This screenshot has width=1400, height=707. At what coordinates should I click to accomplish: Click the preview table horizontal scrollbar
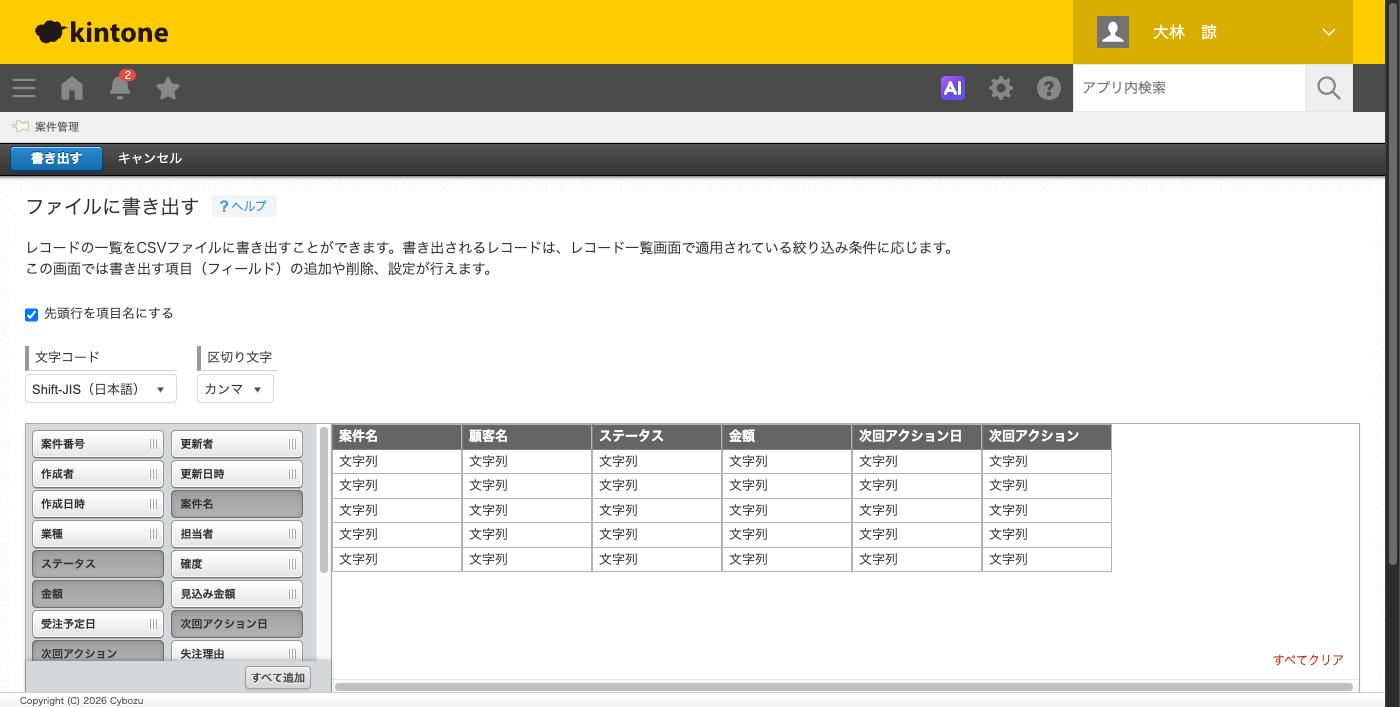pos(844,687)
